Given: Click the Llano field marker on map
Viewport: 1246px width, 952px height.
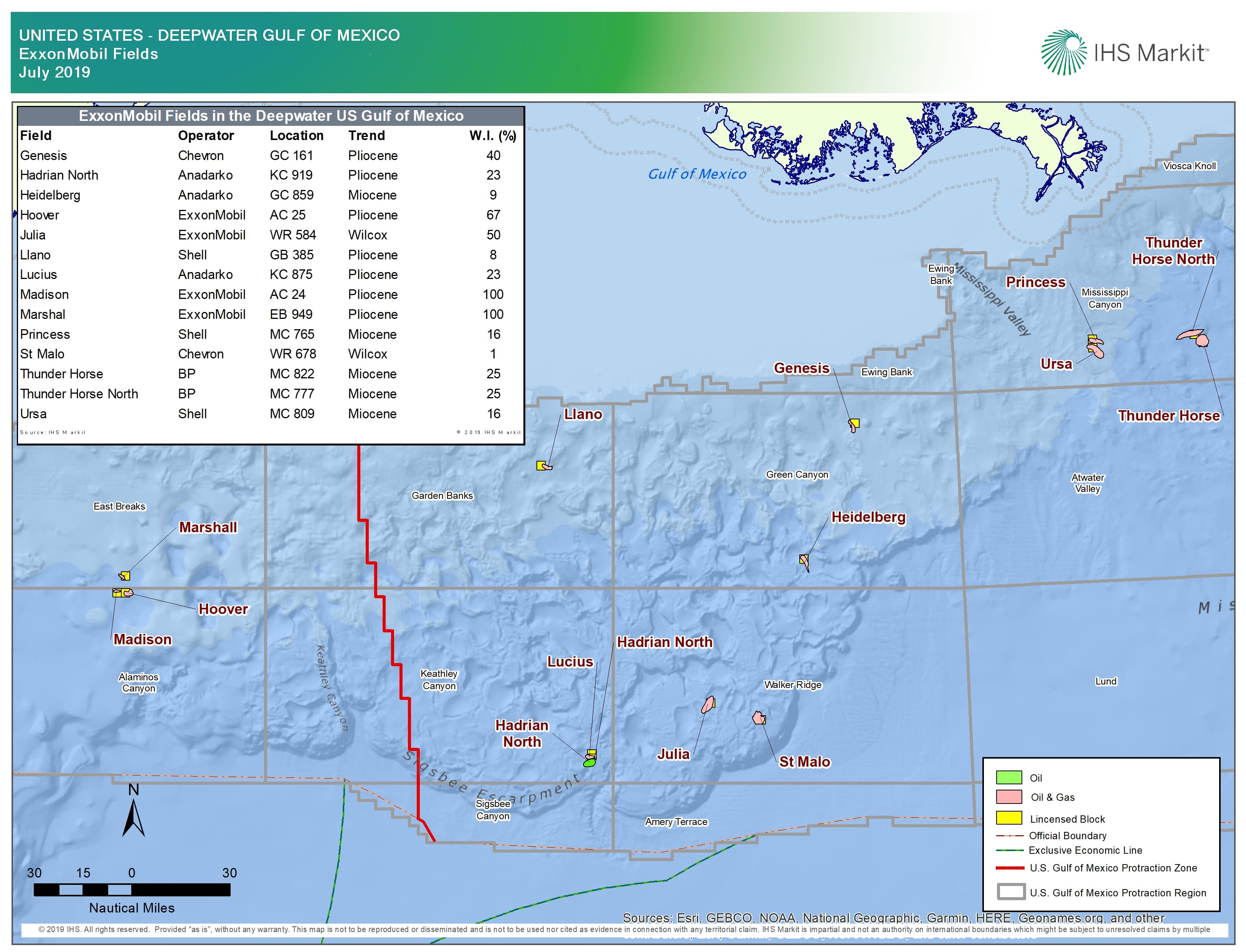Looking at the screenshot, I should (544, 466).
